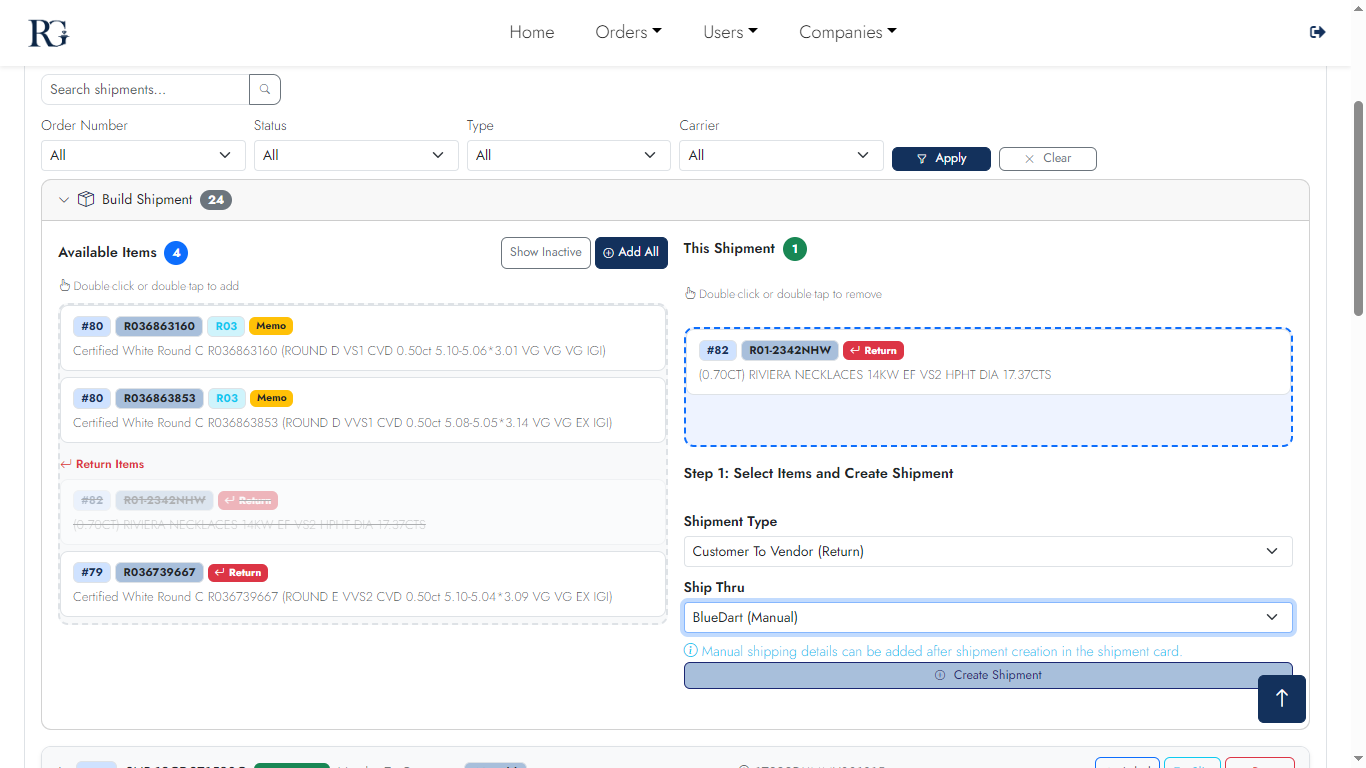Screen dimensions: 1366x768
Task: Click the scroll-to-top arrow button
Action: point(1281,698)
